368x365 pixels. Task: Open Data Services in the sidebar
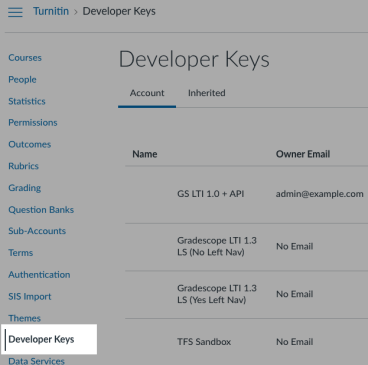(36, 361)
